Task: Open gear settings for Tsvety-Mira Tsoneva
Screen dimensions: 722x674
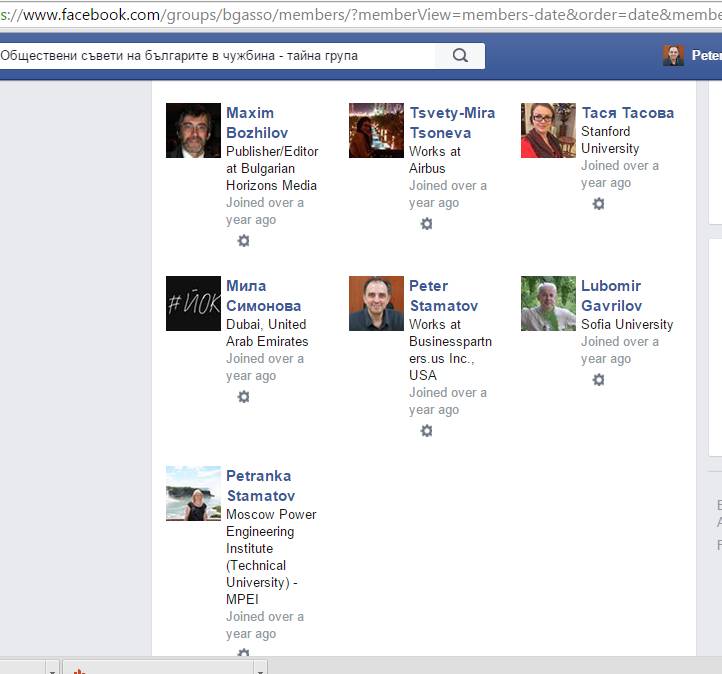Action: click(426, 224)
